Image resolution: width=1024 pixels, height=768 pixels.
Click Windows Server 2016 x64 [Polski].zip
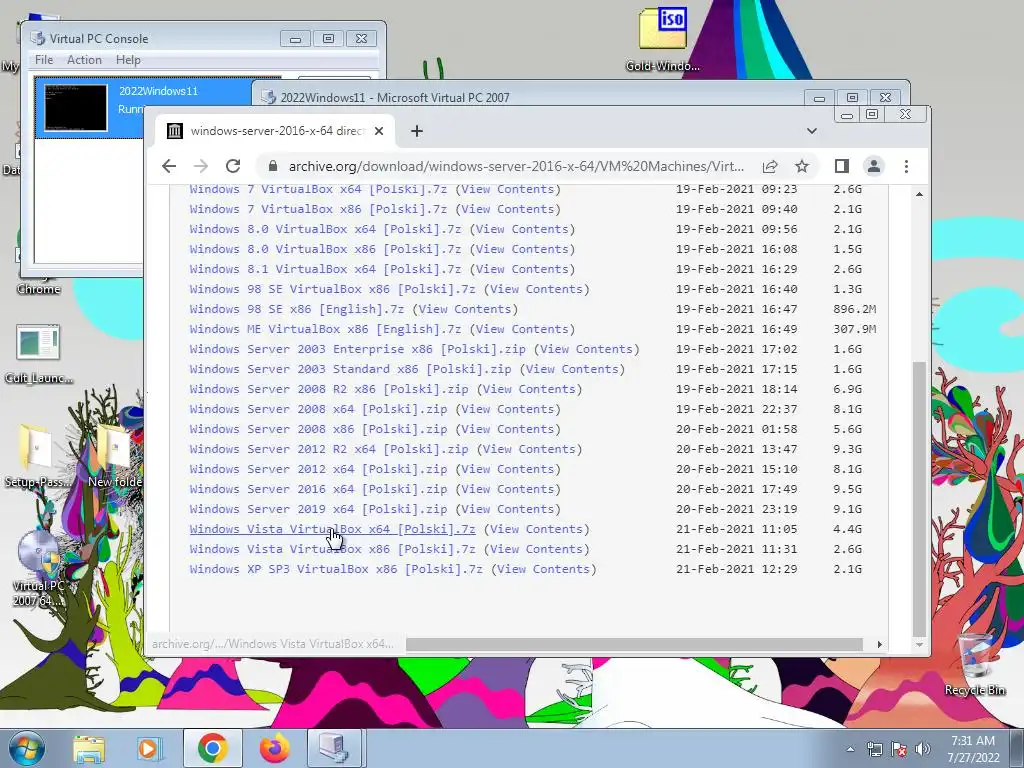tap(318, 489)
